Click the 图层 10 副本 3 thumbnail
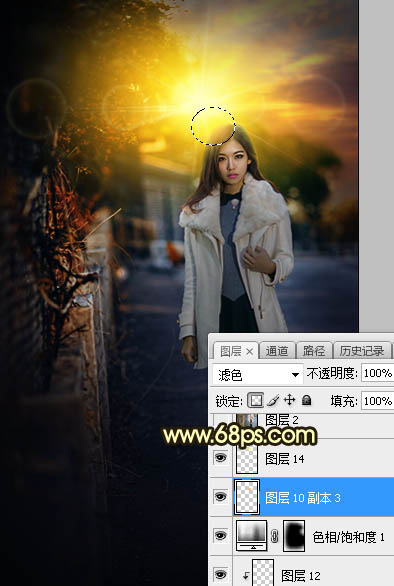This screenshot has width=394, height=586. coord(247,498)
